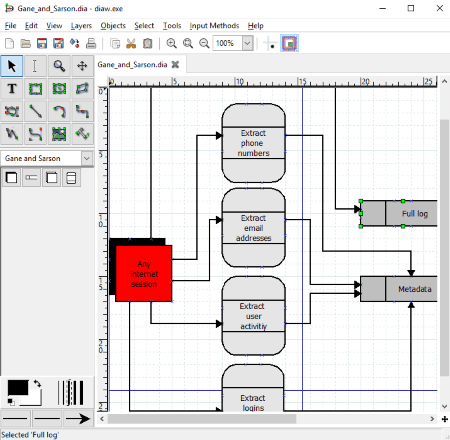
Task: Toggle object snapping button
Action: 289,43
